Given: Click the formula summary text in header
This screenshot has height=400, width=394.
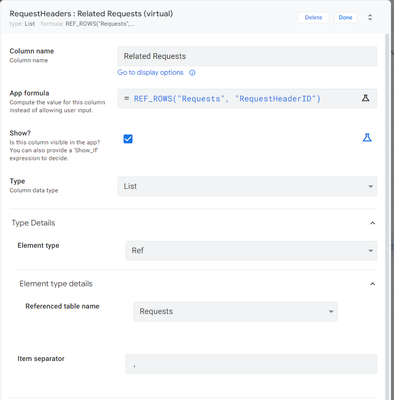Looking at the screenshot, I should [x=88, y=24].
